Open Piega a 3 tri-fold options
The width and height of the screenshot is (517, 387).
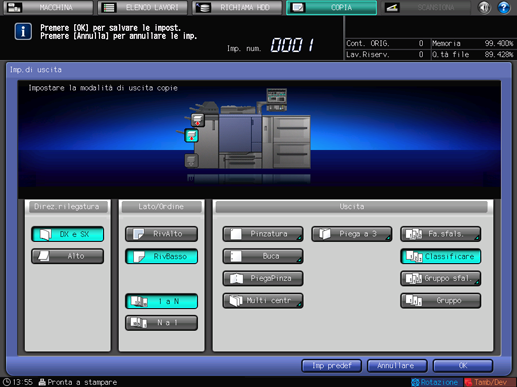click(352, 234)
